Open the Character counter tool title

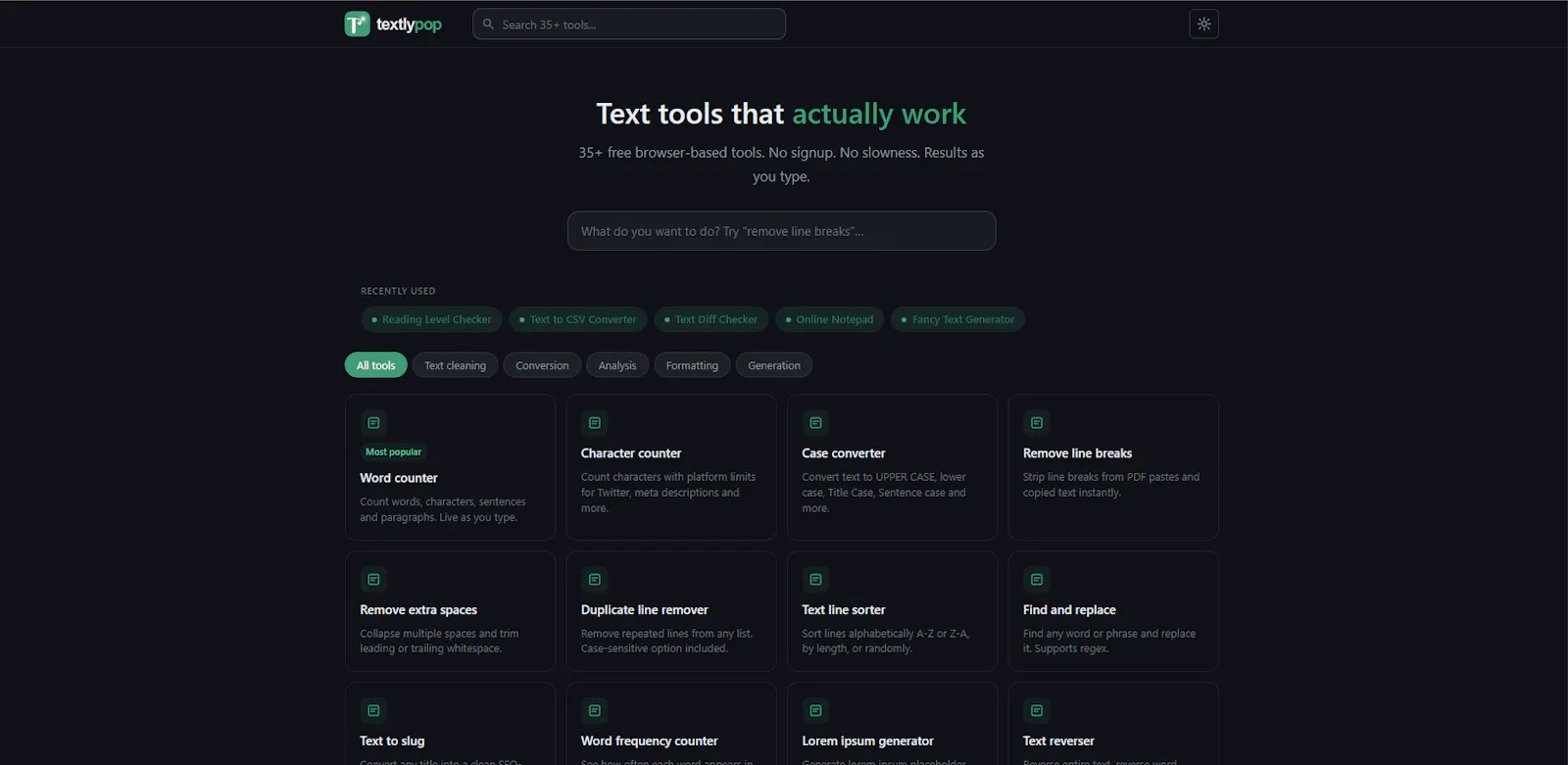coord(631,454)
